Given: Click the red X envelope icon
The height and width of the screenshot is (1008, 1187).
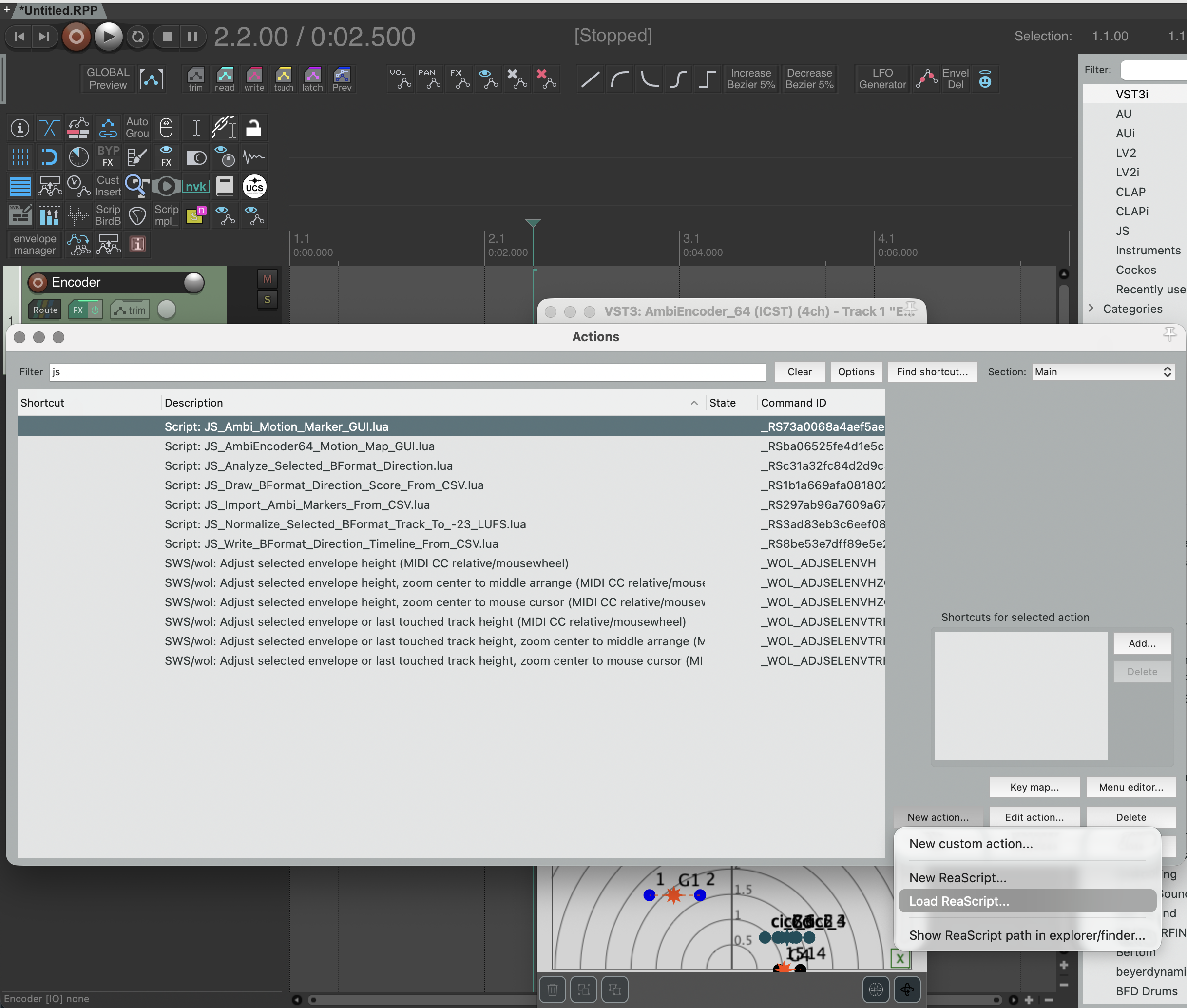Looking at the screenshot, I should (x=547, y=79).
